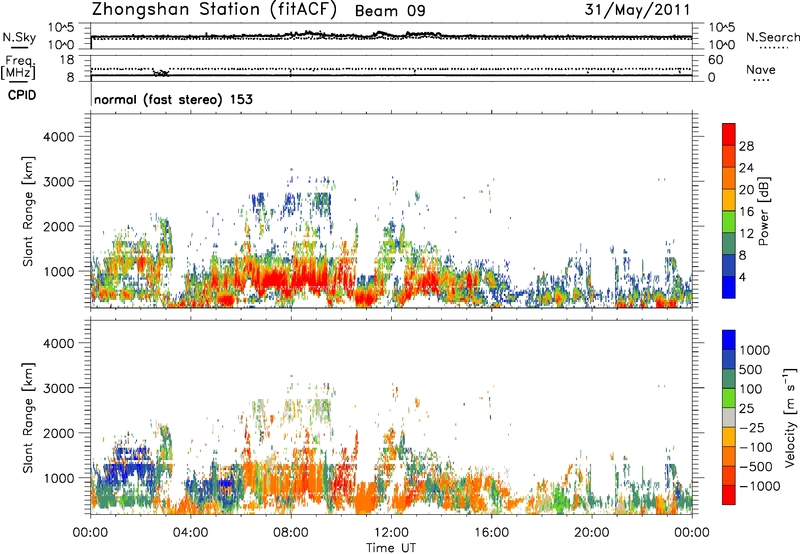Screen dimensions: 800x554
Task: Click the "-1000" tick on Velocity colorbar
Action: click(759, 486)
